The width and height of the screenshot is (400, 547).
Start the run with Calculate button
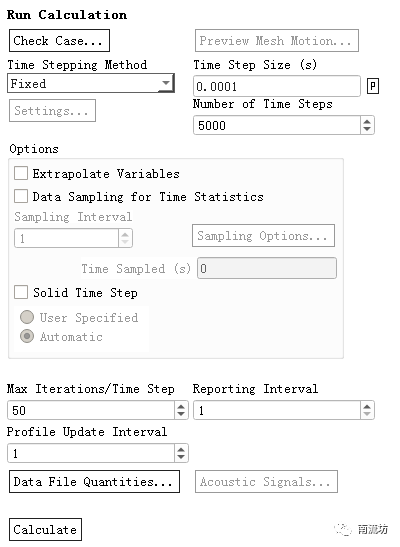(x=45, y=530)
